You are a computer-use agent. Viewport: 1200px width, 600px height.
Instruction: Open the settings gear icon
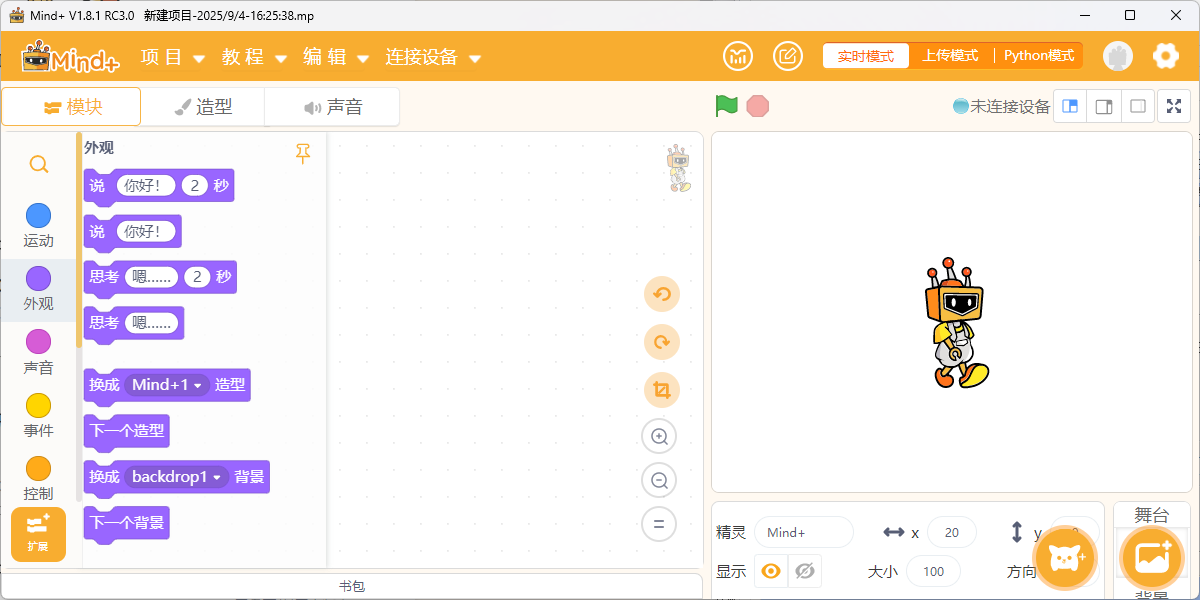[x=1166, y=56]
